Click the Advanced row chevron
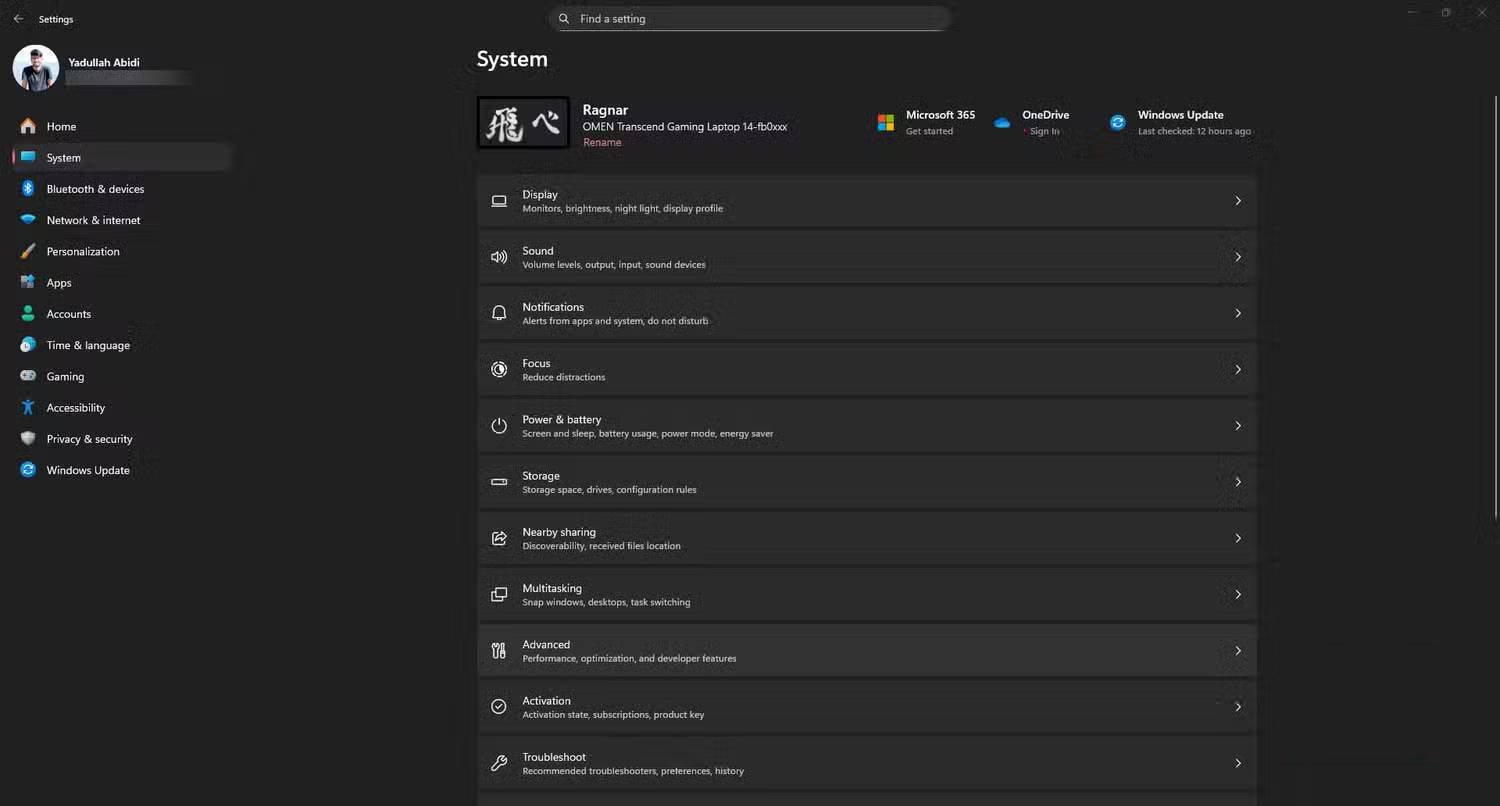 [x=1238, y=651]
